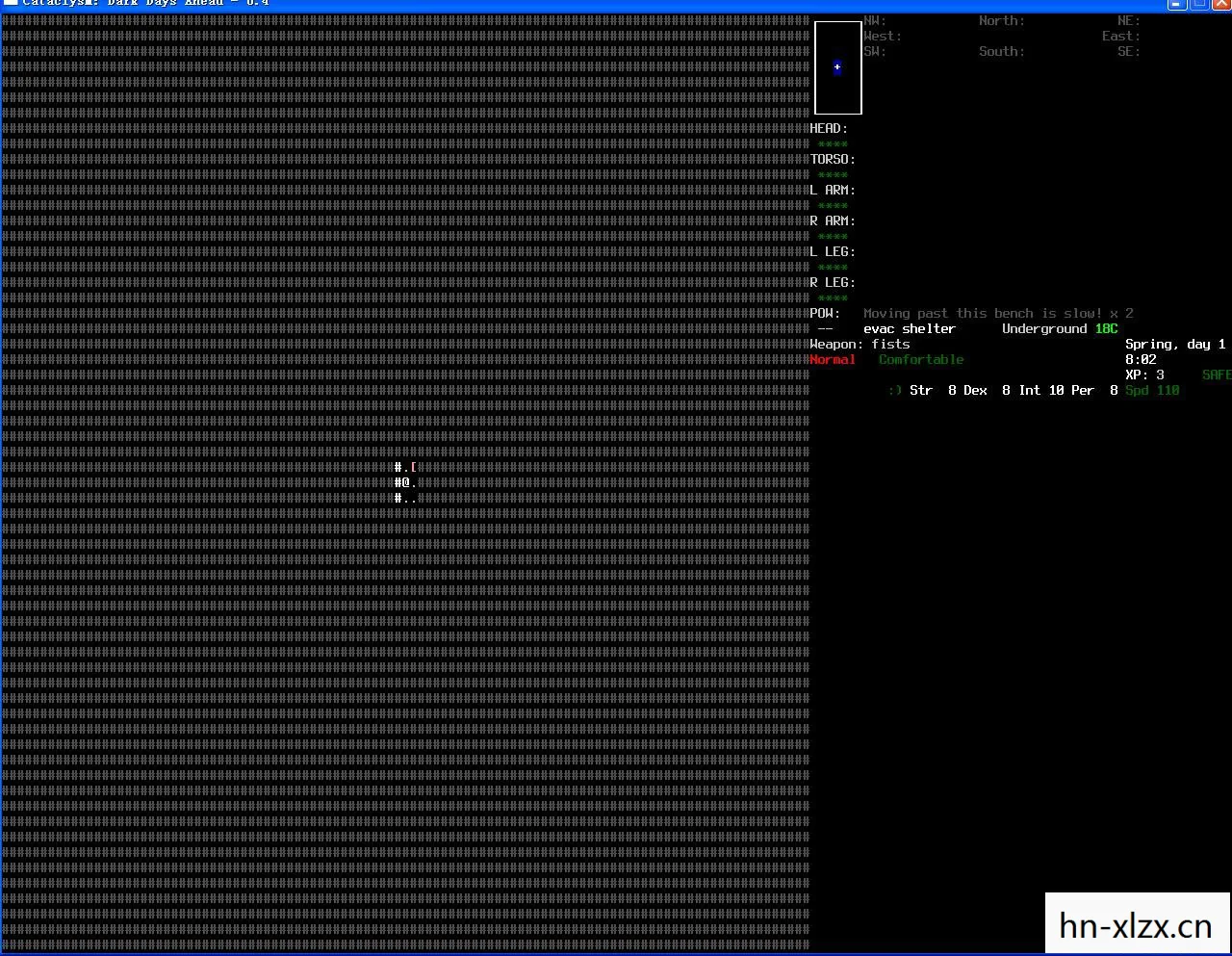Click the green health bar under L ARM
The image size is (1232, 956).
pyautogui.click(x=833, y=206)
